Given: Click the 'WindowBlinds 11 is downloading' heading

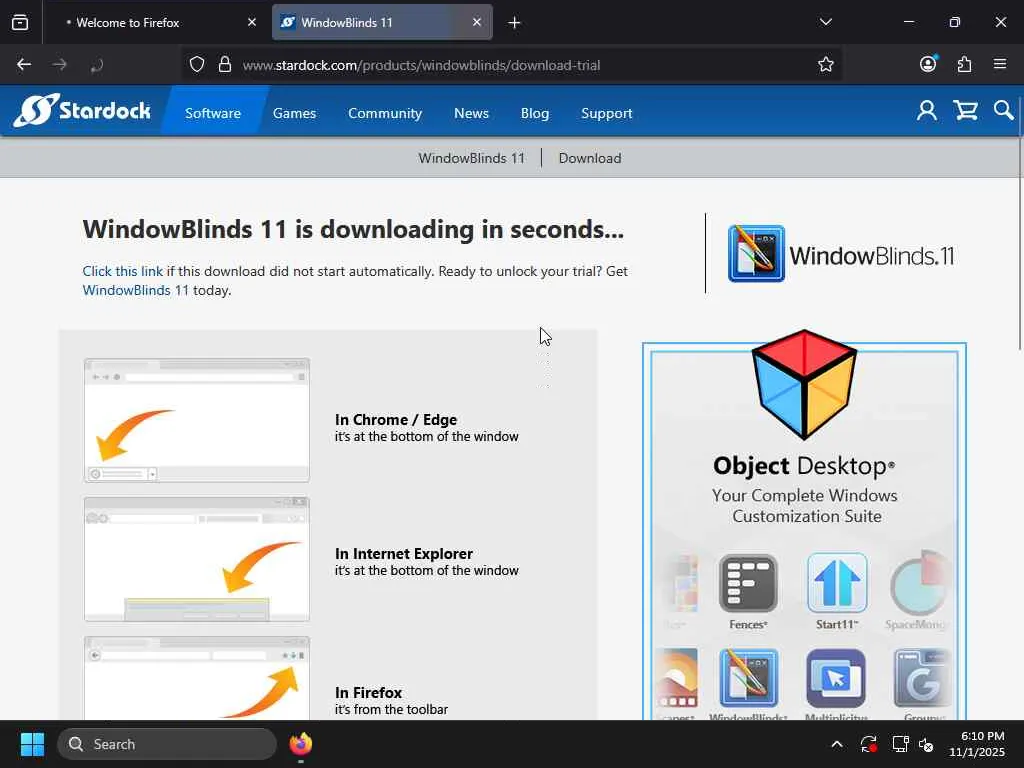Looking at the screenshot, I should [x=353, y=229].
